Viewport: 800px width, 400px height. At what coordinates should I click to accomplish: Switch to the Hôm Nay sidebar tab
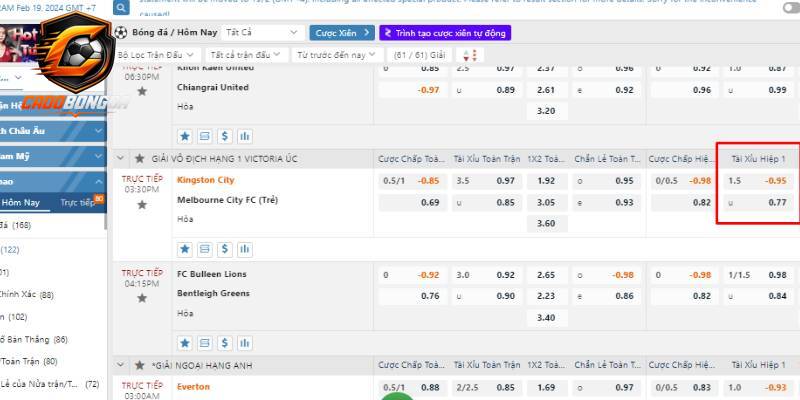coord(20,203)
